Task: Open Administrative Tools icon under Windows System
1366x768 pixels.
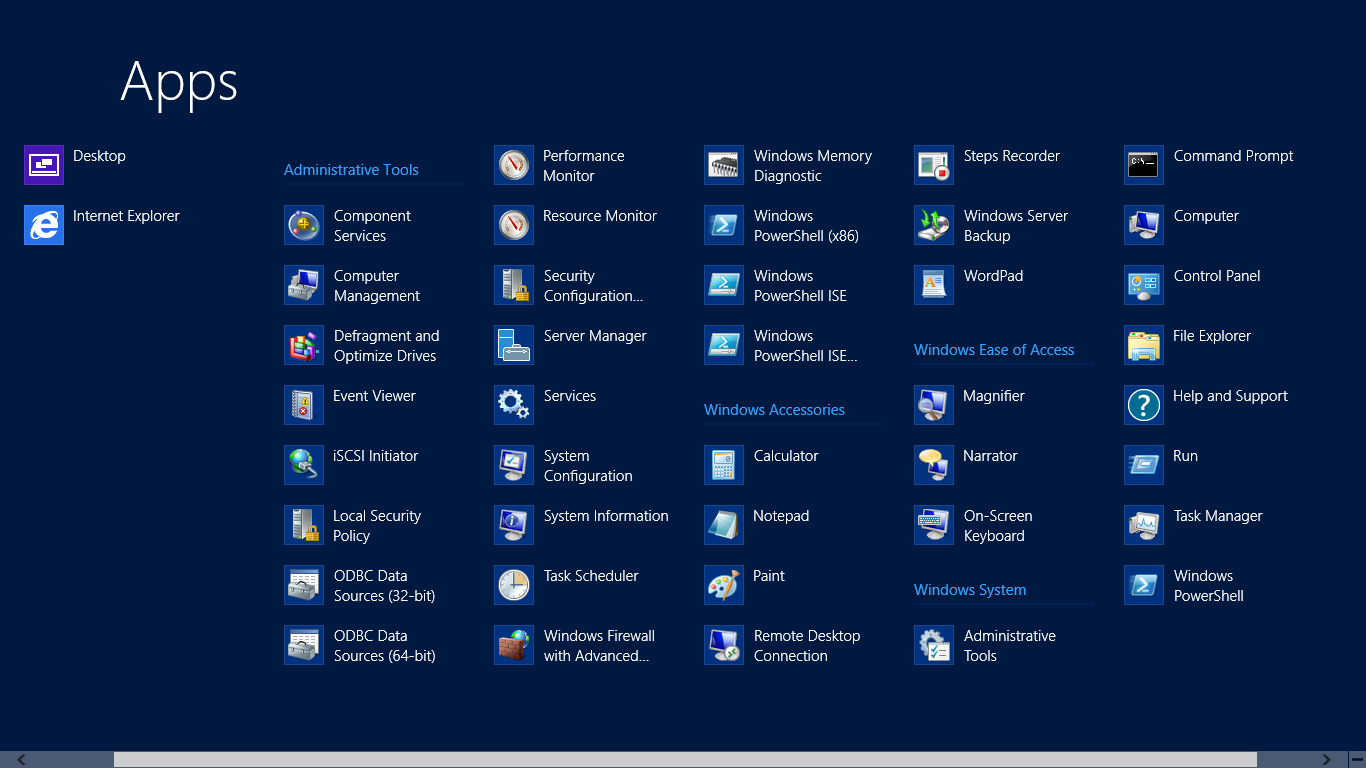Action: 934,645
